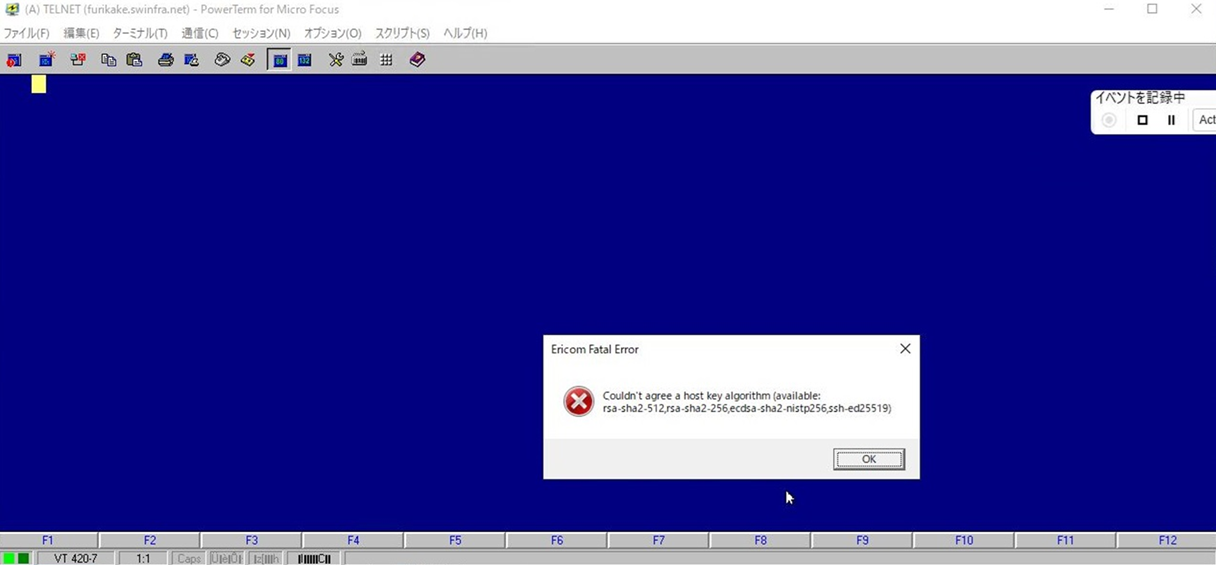Click the F11 function key button

pyautogui.click(x=1066, y=540)
